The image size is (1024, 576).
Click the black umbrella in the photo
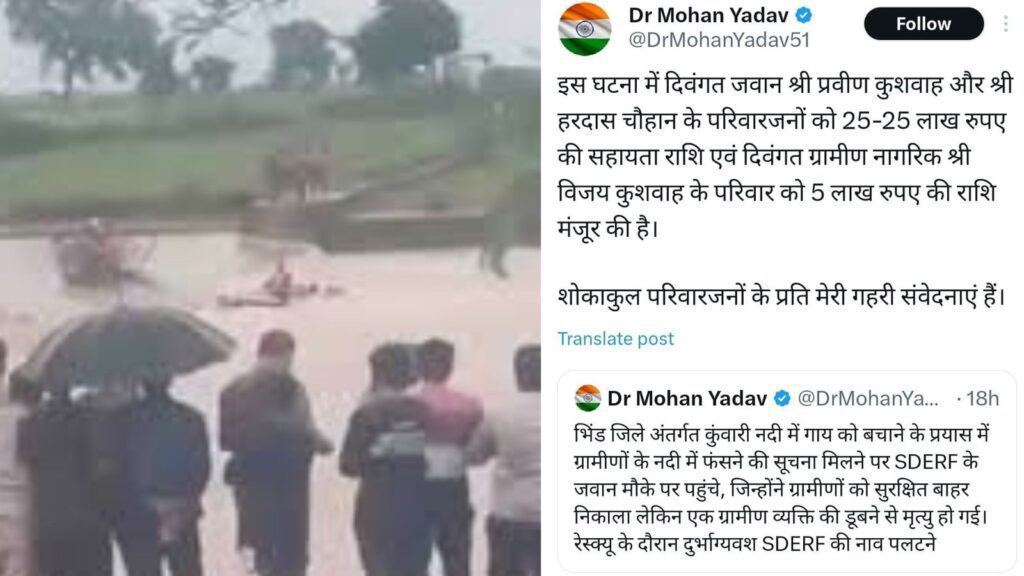click(x=122, y=349)
